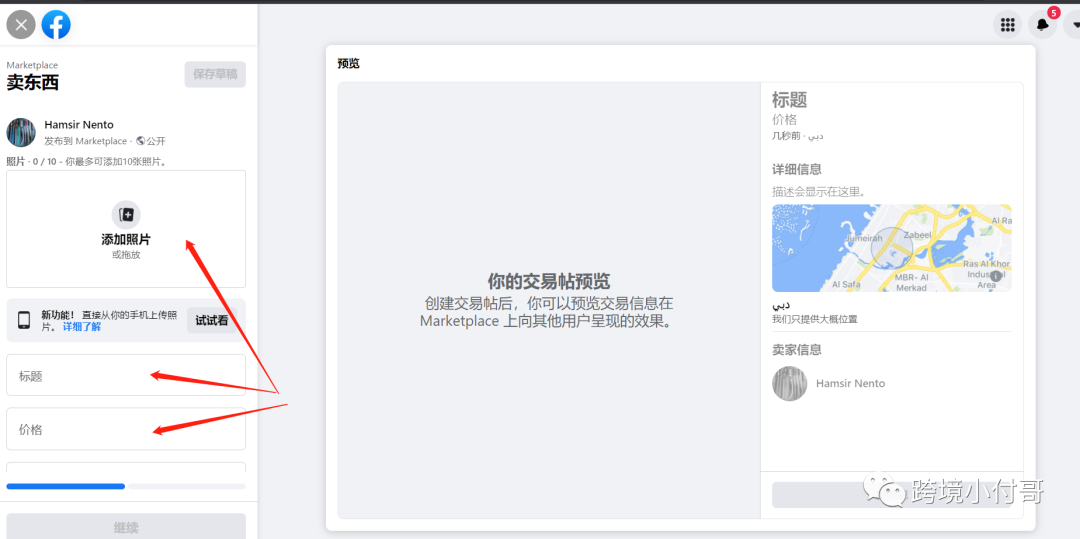Open the 详细了解 link
The image size is (1080, 539).
click(x=82, y=326)
